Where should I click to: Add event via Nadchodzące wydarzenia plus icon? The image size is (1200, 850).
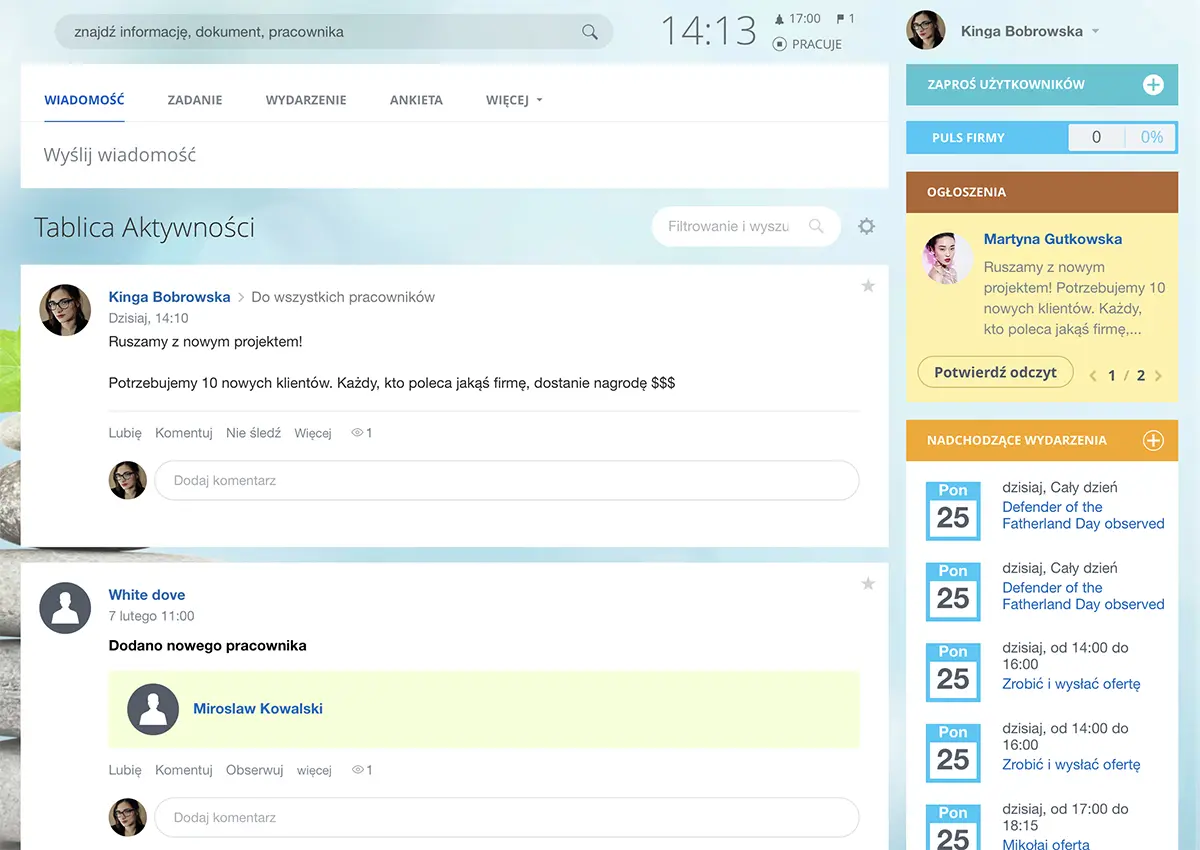pyautogui.click(x=1153, y=440)
